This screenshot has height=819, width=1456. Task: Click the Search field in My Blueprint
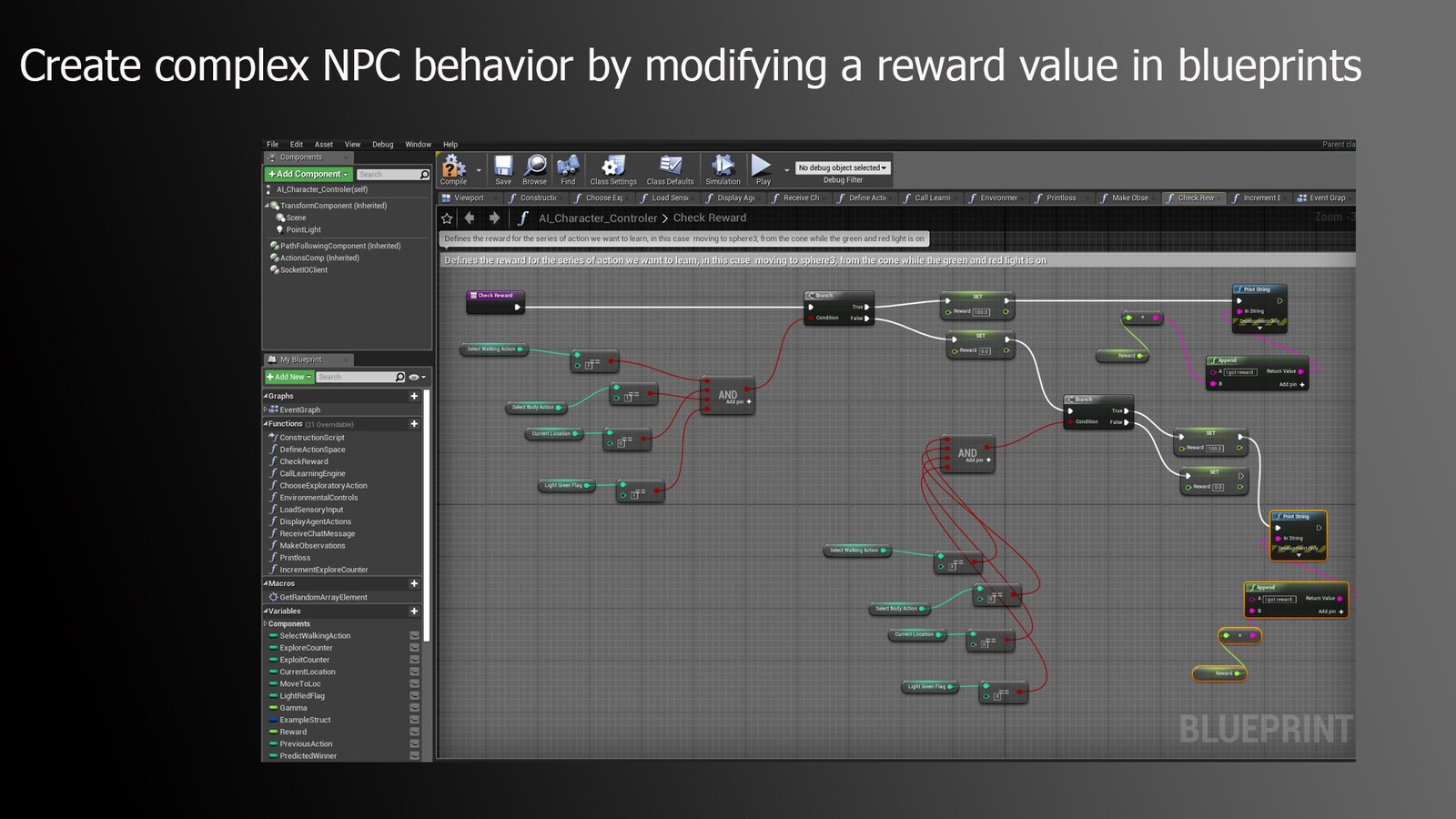click(x=362, y=376)
